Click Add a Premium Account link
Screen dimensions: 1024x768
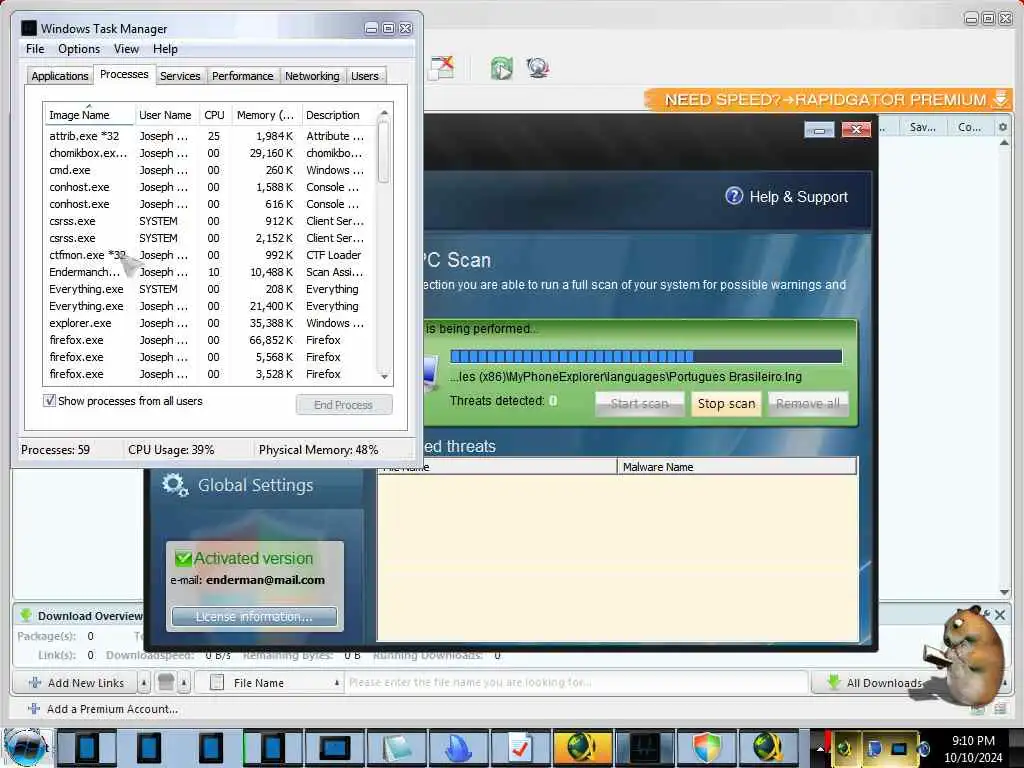pos(112,709)
